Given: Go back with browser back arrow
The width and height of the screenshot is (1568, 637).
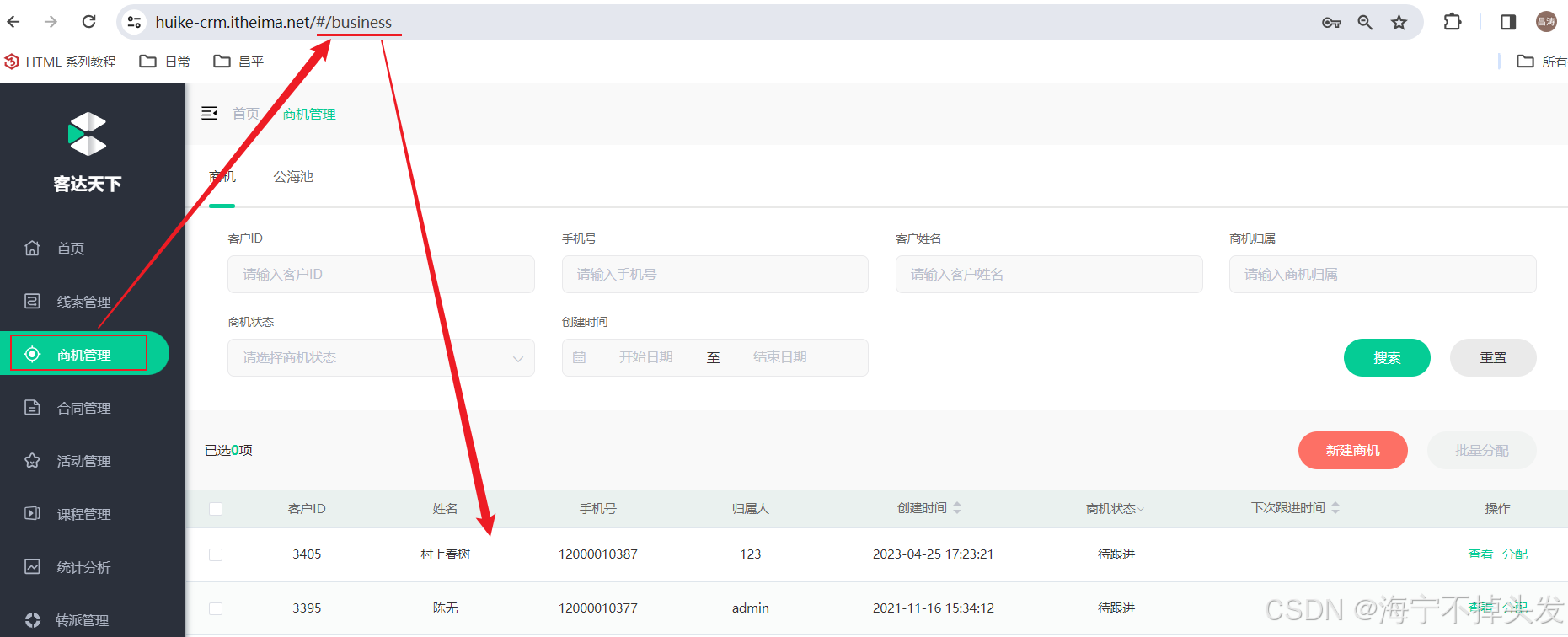Looking at the screenshot, I should point(13,22).
